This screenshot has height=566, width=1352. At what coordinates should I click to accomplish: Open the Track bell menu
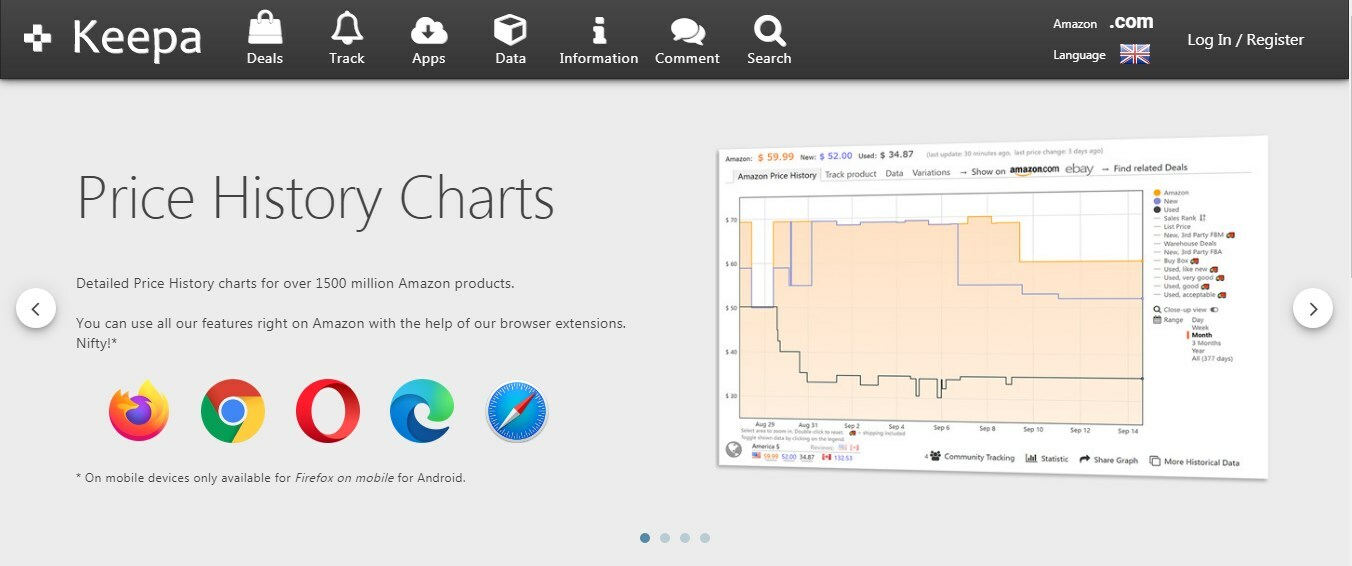[347, 39]
